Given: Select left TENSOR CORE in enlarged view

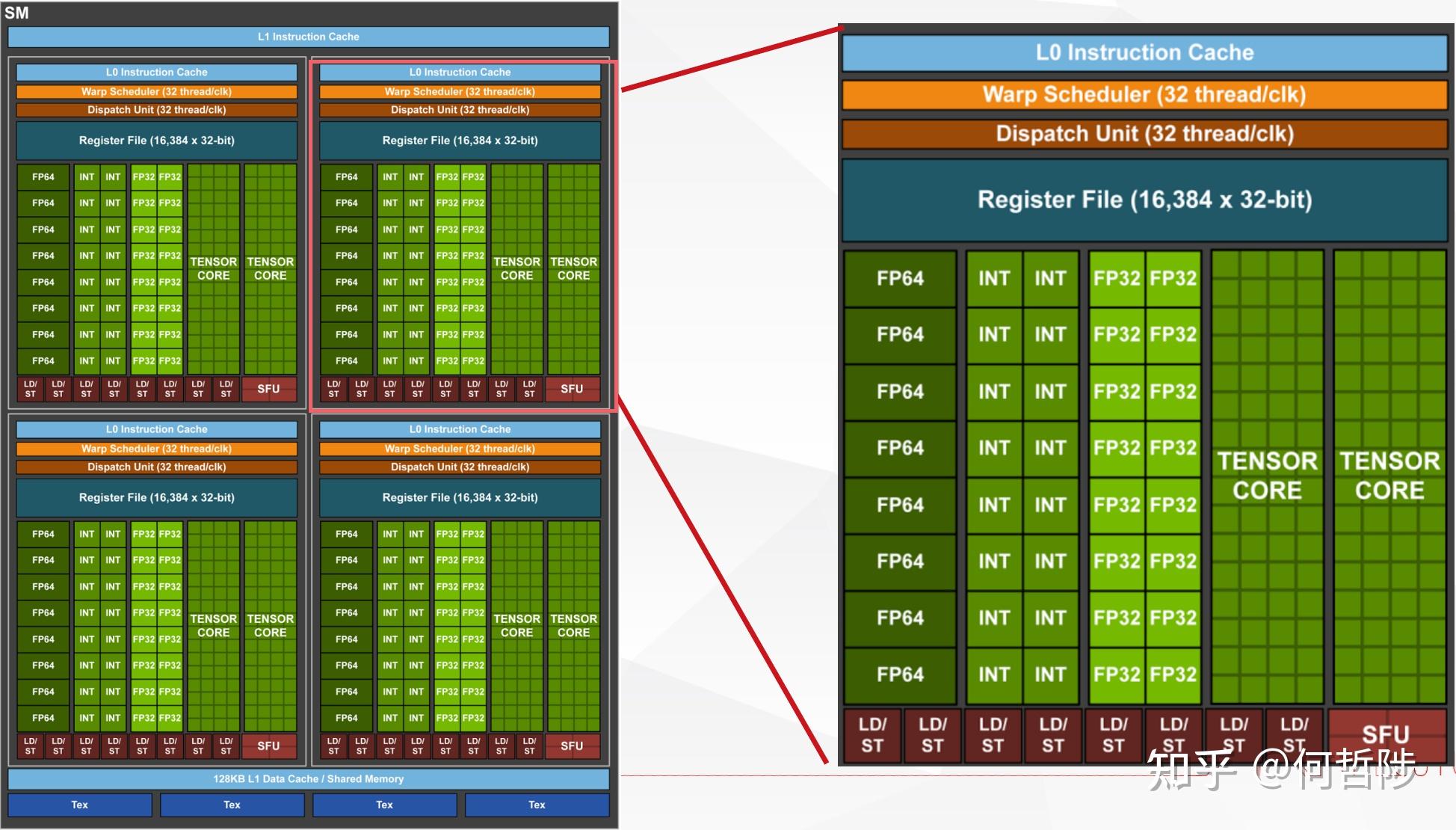Looking at the screenshot, I should click(1267, 476).
